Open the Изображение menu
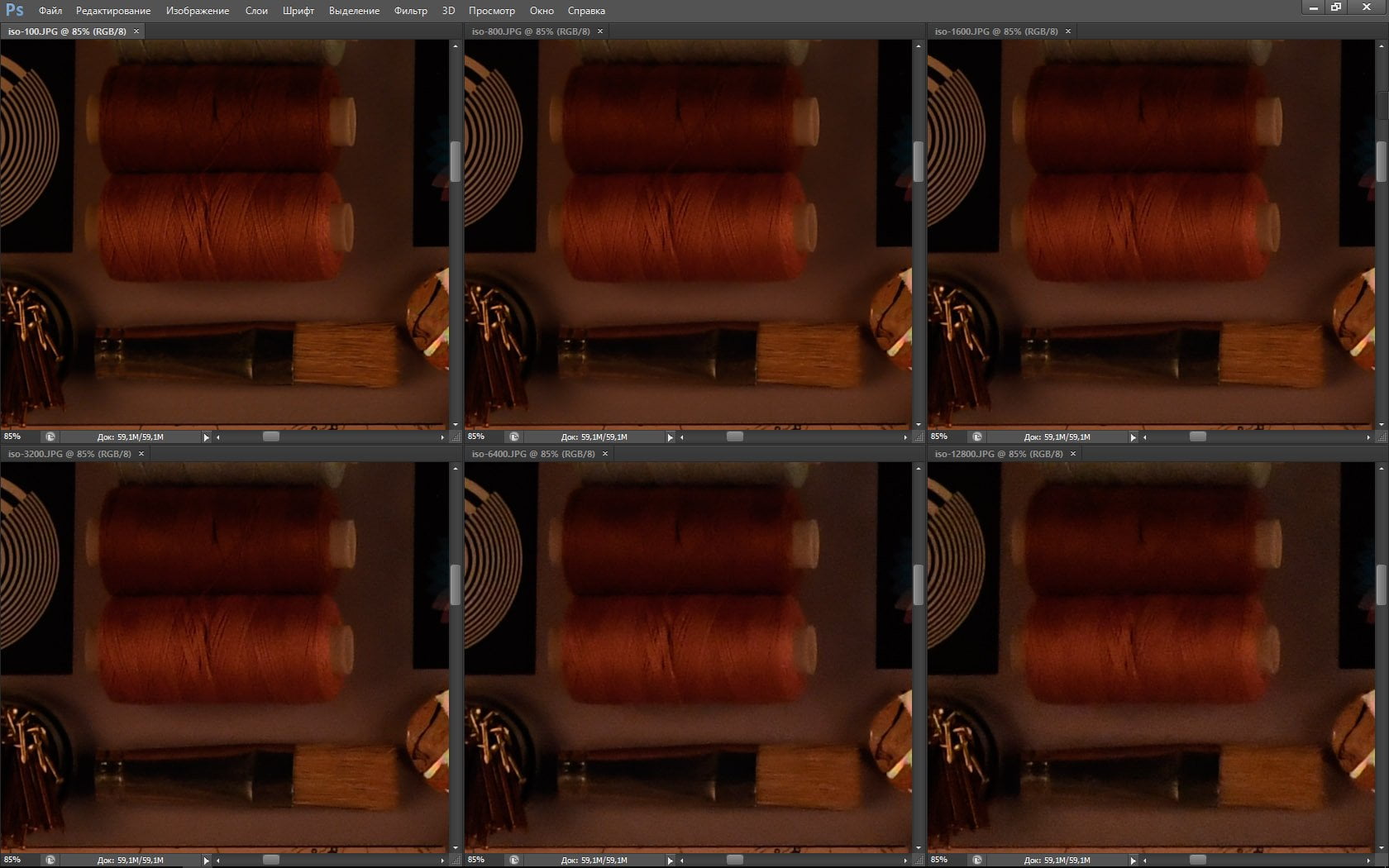Image resolution: width=1389 pixels, height=868 pixels. (x=198, y=11)
